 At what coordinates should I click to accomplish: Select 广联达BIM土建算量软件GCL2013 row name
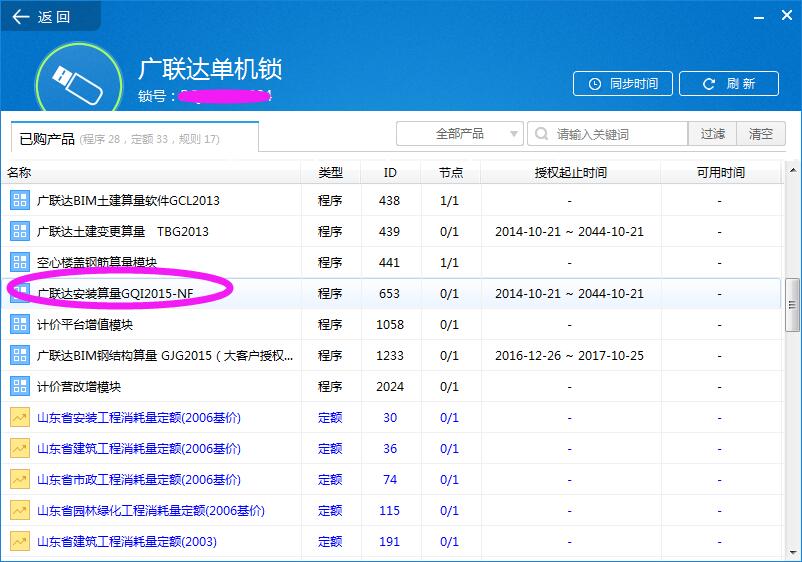(128, 200)
